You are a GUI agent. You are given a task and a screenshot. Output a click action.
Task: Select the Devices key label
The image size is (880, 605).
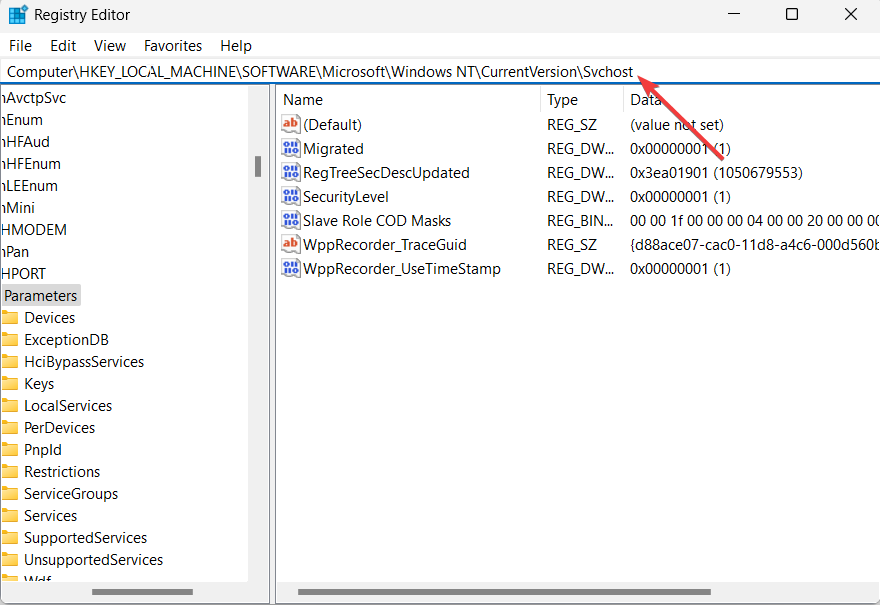(x=49, y=318)
